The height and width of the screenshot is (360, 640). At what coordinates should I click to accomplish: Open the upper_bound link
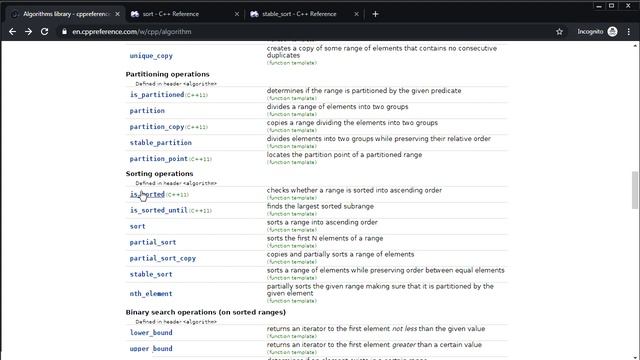[151, 349]
